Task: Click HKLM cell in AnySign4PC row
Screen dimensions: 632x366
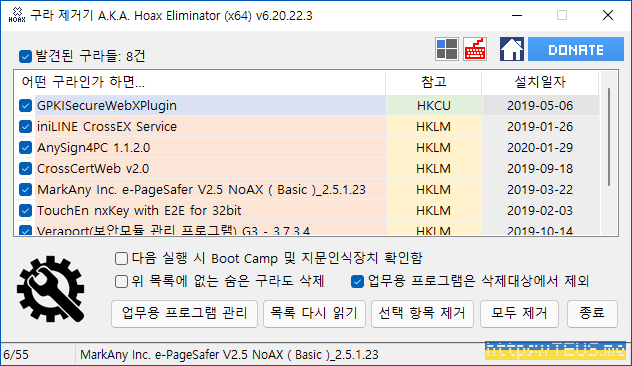Action: pyautogui.click(x=434, y=148)
